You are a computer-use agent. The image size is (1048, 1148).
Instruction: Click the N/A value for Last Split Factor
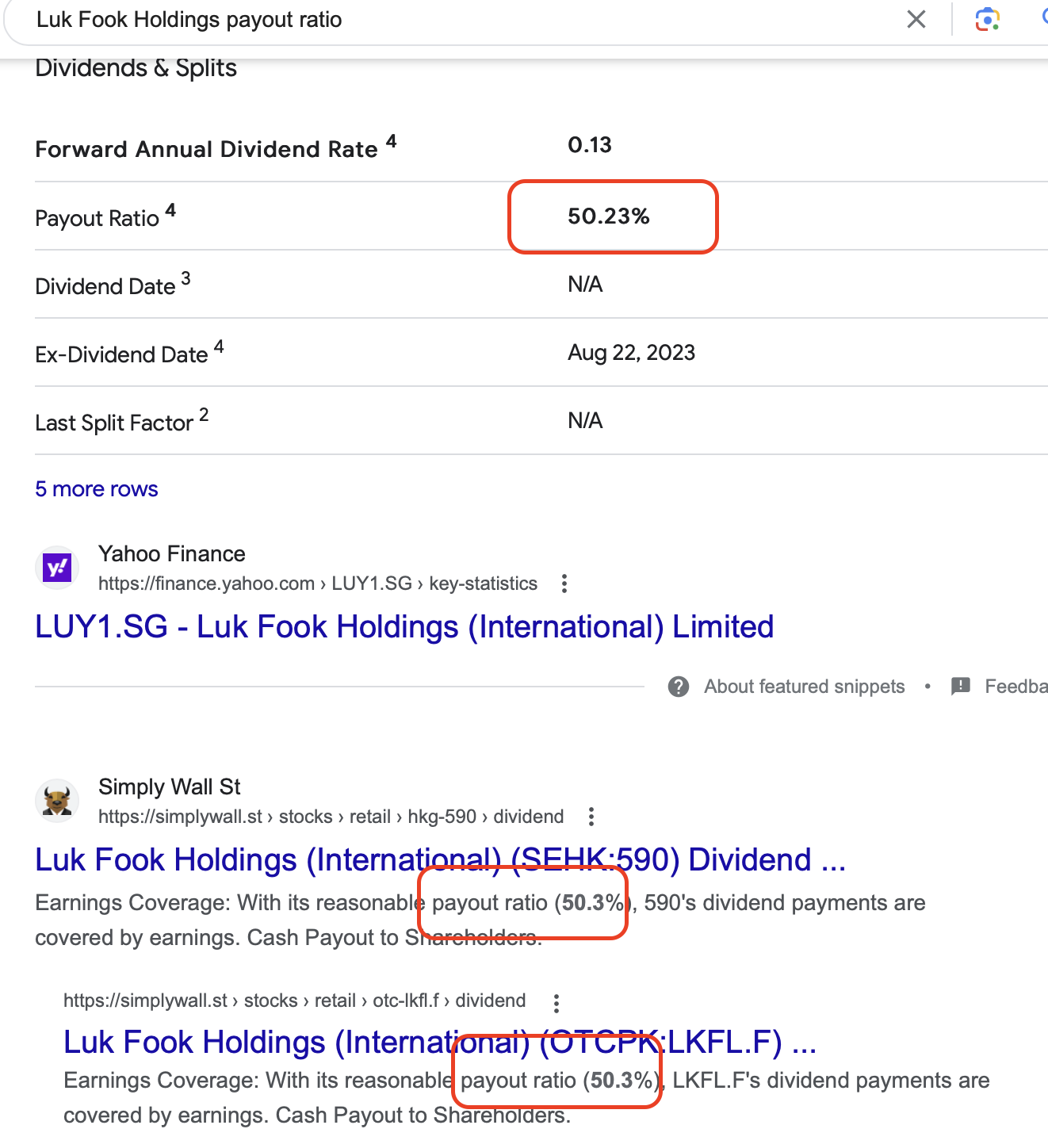pyautogui.click(x=585, y=421)
